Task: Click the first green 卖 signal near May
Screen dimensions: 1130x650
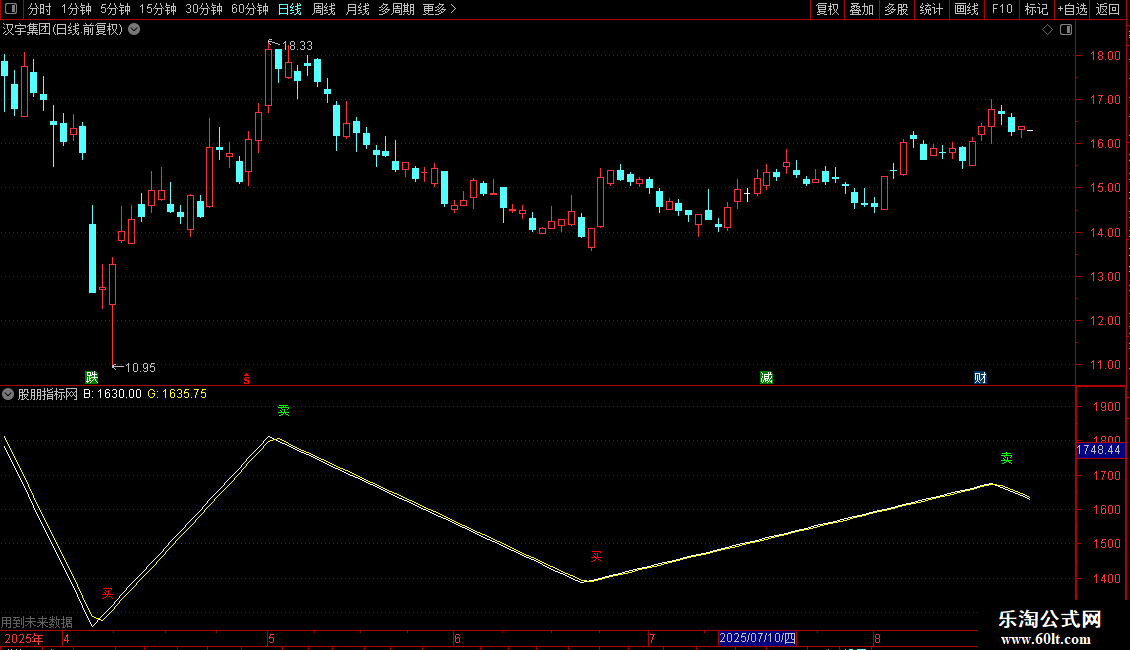Action: coord(283,411)
